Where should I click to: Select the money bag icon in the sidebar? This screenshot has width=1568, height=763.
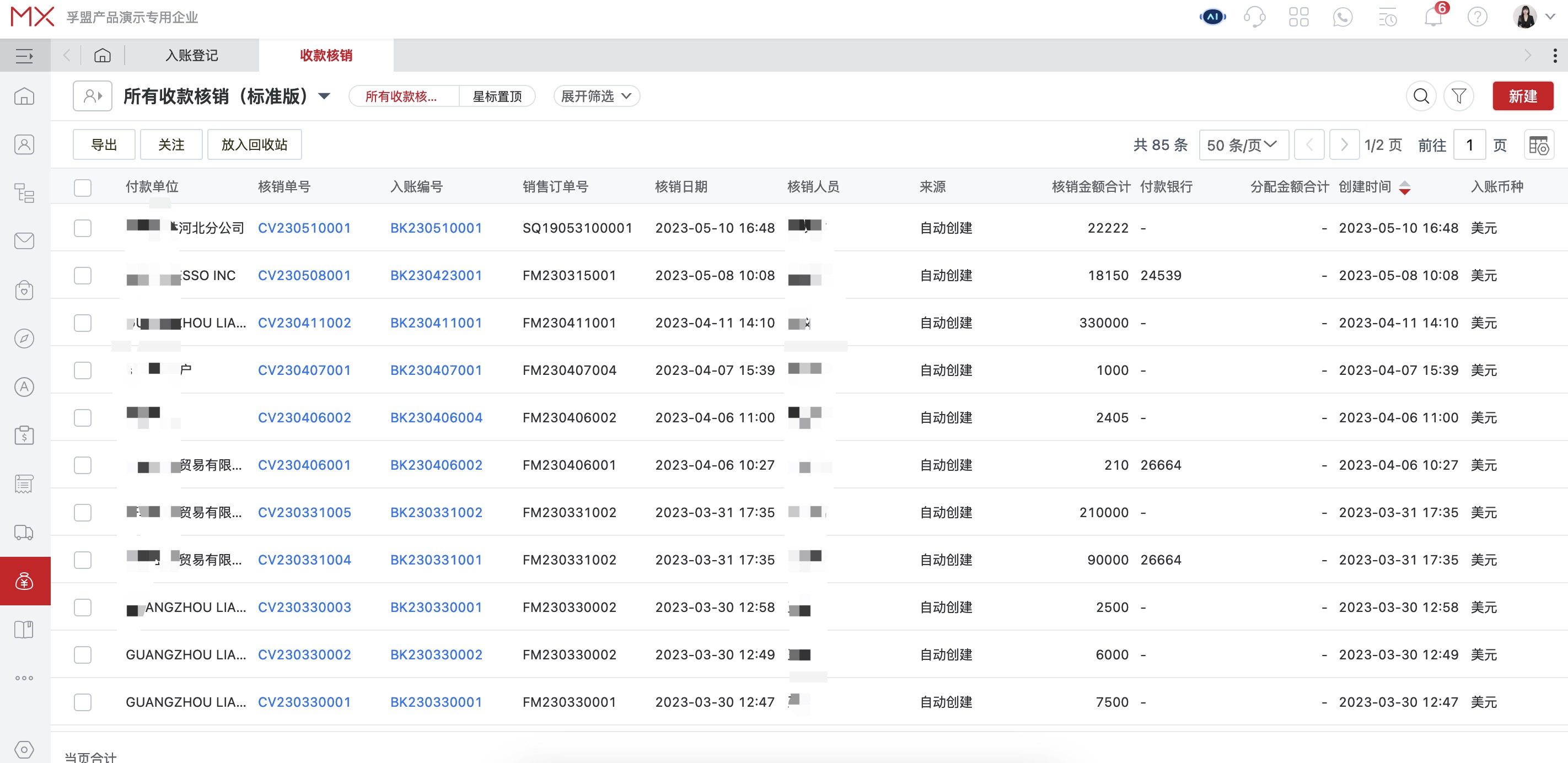coord(24,581)
